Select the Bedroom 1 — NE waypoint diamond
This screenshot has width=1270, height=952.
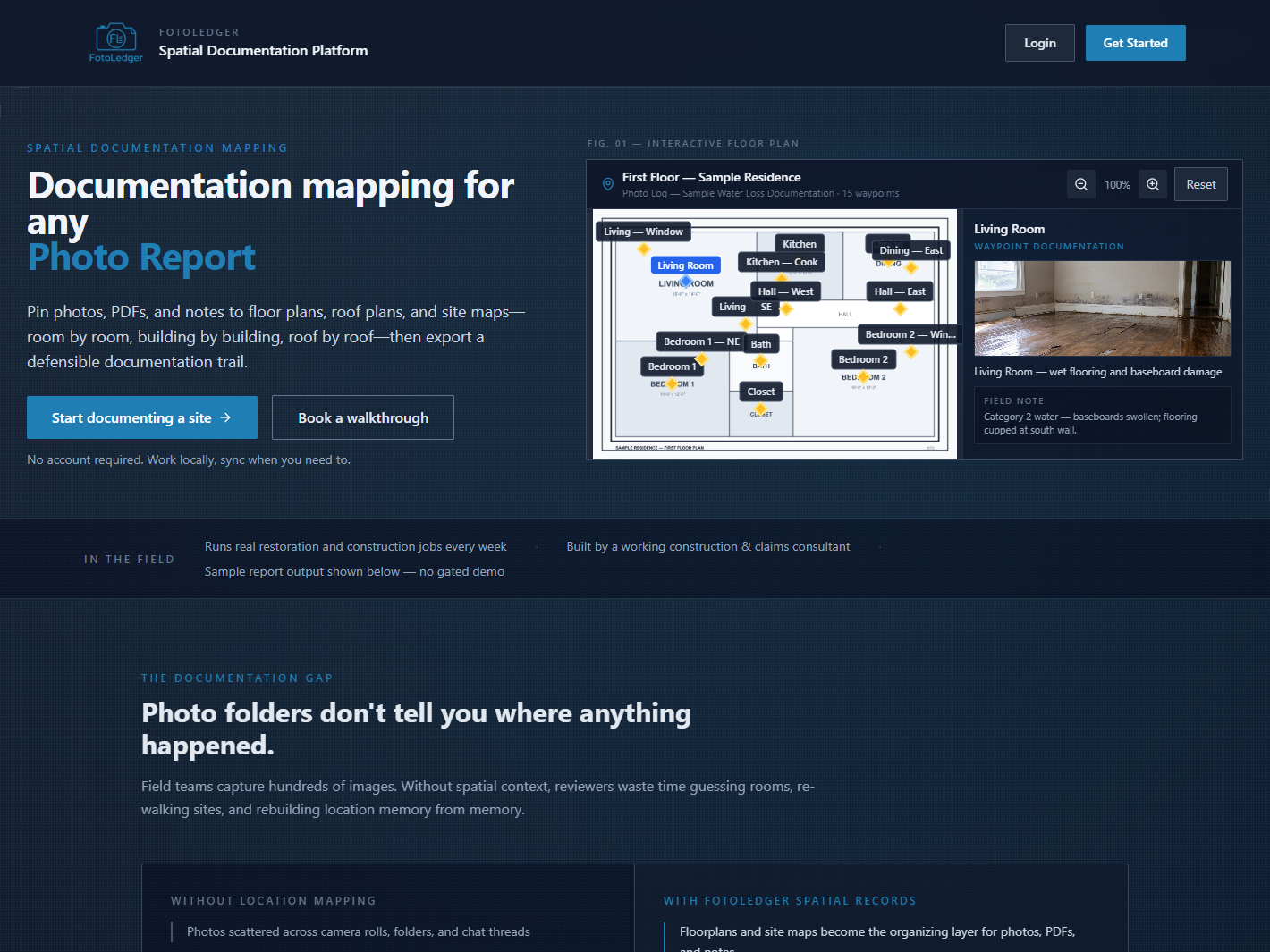pyautogui.click(x=702, y=359)
